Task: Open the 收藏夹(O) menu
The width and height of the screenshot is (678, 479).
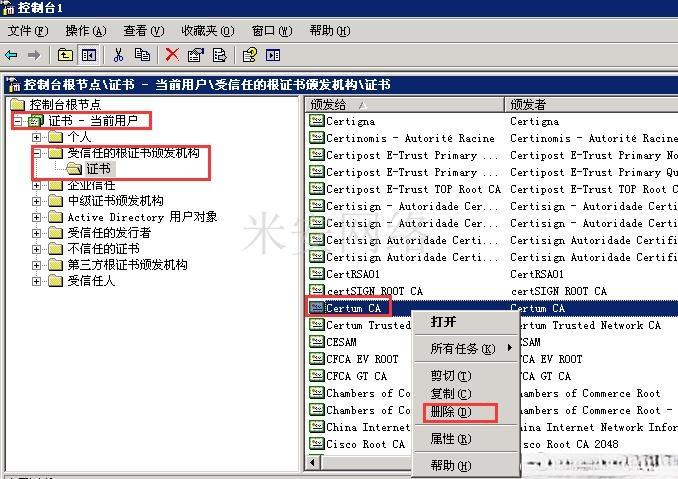Action: tap(208, 31)
